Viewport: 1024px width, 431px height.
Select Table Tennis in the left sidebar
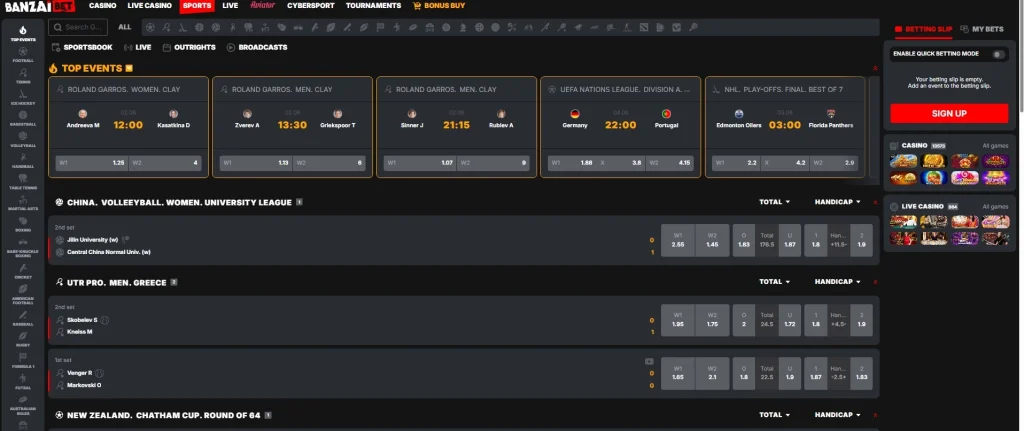click(23, 182)
